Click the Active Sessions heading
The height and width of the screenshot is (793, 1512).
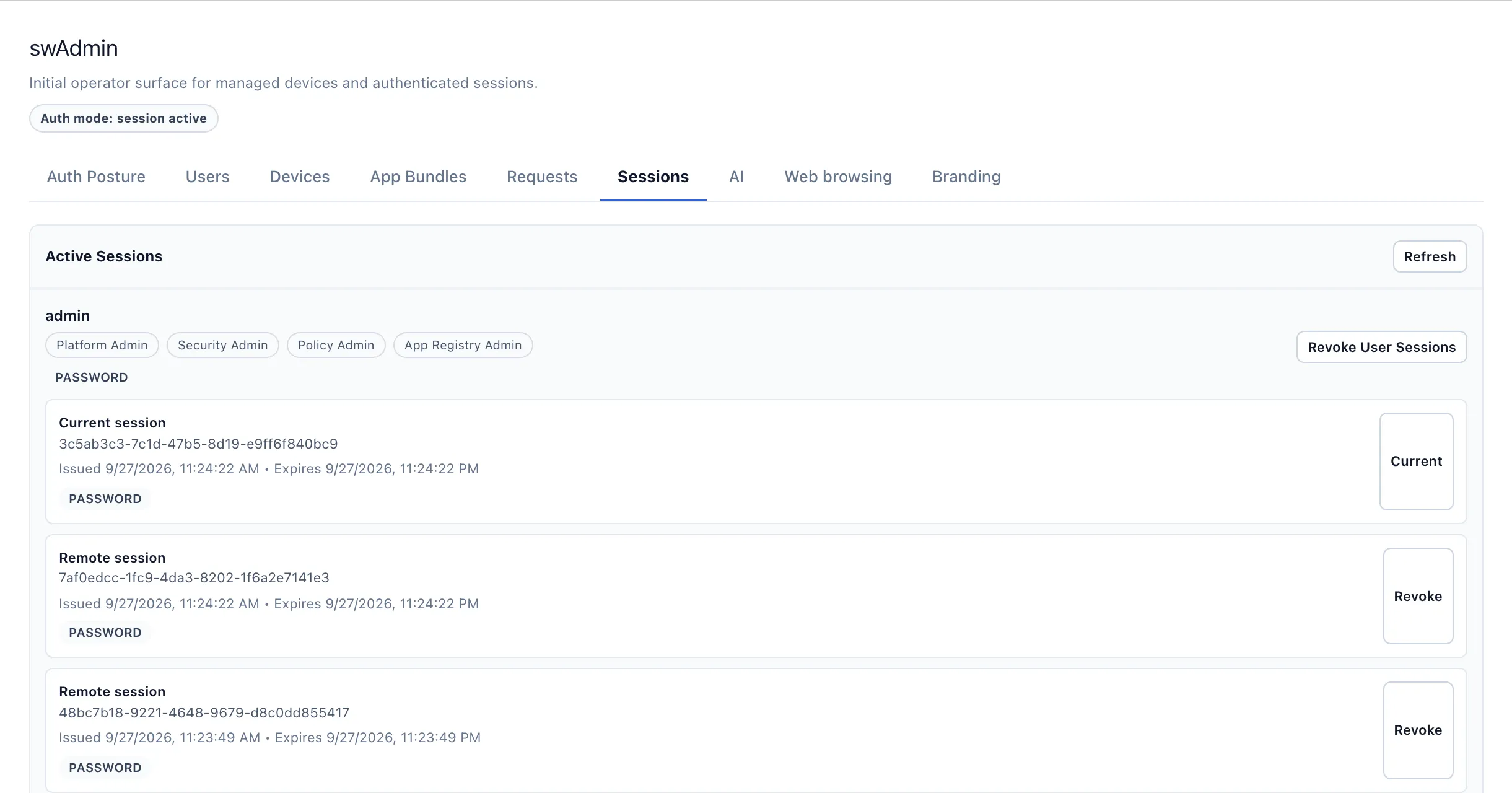(x=104, y=256)
